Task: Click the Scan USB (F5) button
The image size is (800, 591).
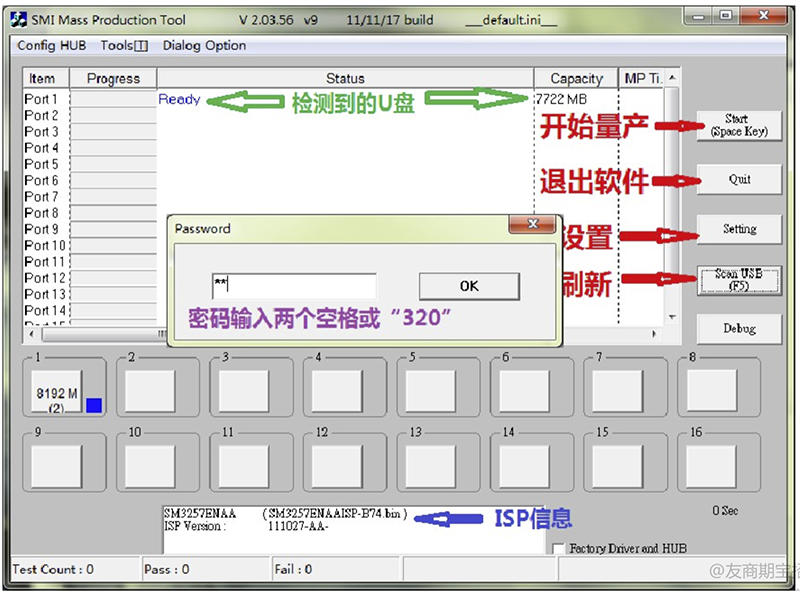Action: pyautogui.click(x=739, y=280)
